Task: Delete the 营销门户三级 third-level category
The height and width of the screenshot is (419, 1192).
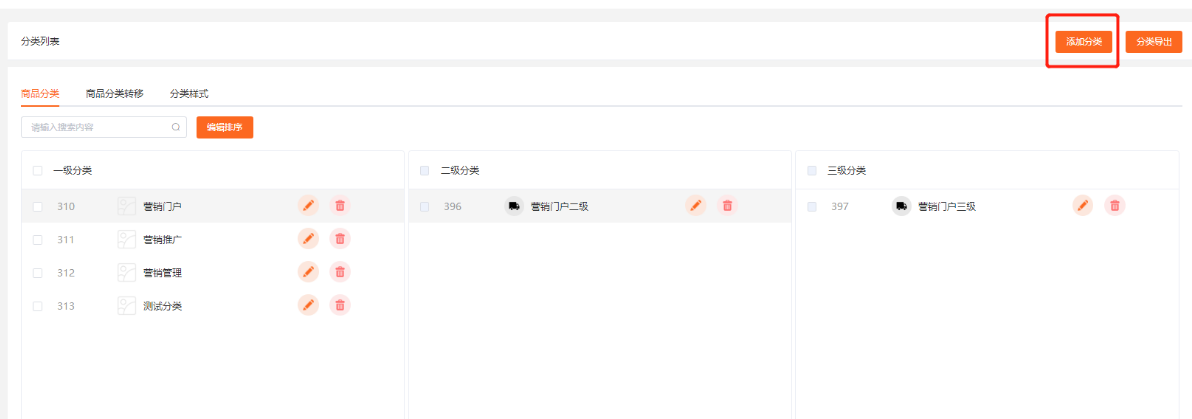Action: tap(1114, 206)
